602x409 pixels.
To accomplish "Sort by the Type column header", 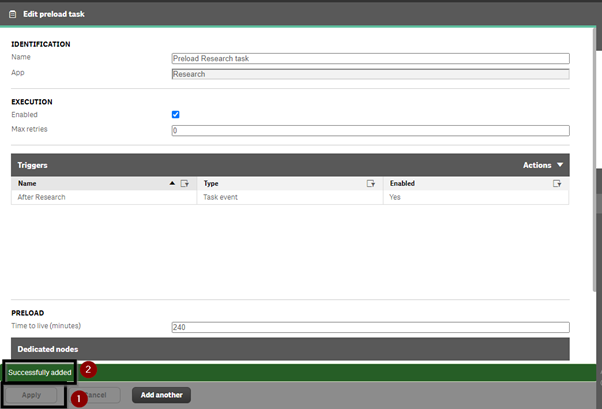I will 211,184.
